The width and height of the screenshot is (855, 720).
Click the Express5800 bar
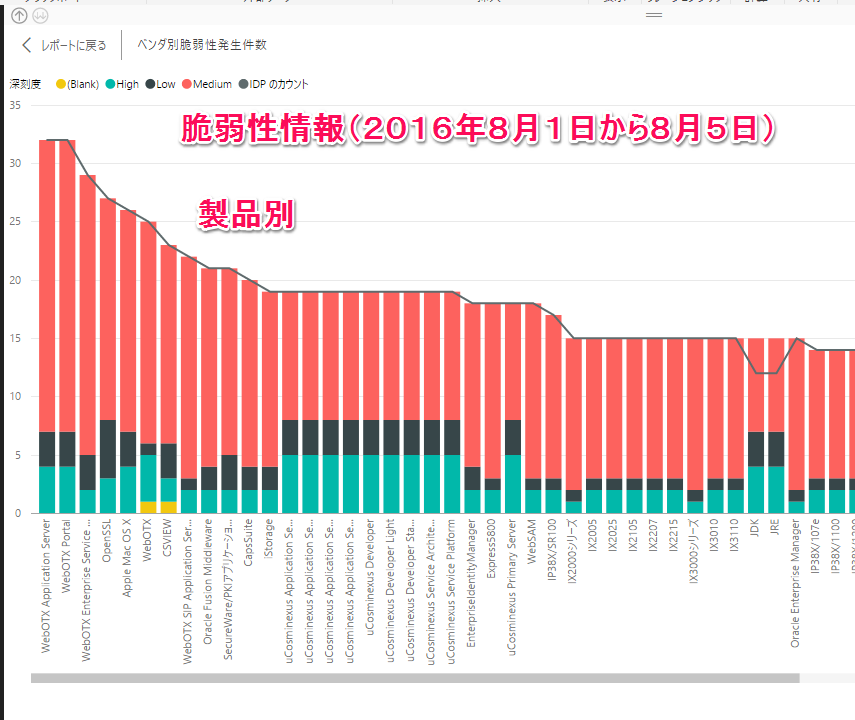point(493,408)
